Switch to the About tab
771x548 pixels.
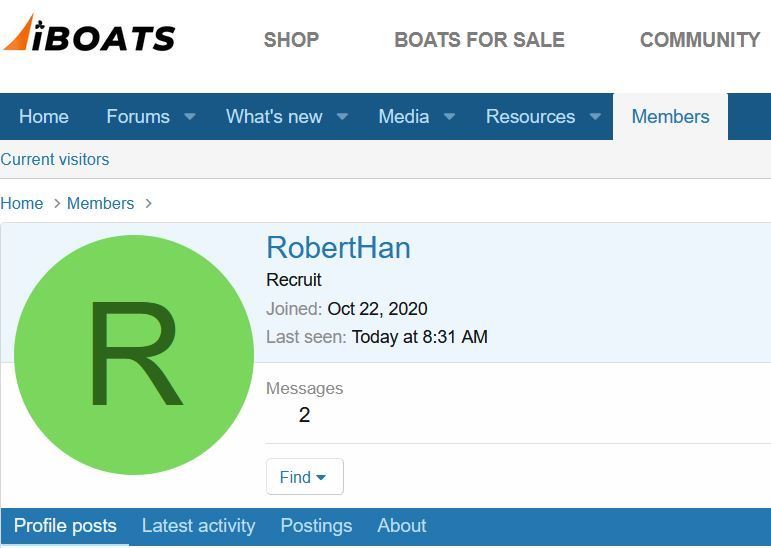click(402, 526)
